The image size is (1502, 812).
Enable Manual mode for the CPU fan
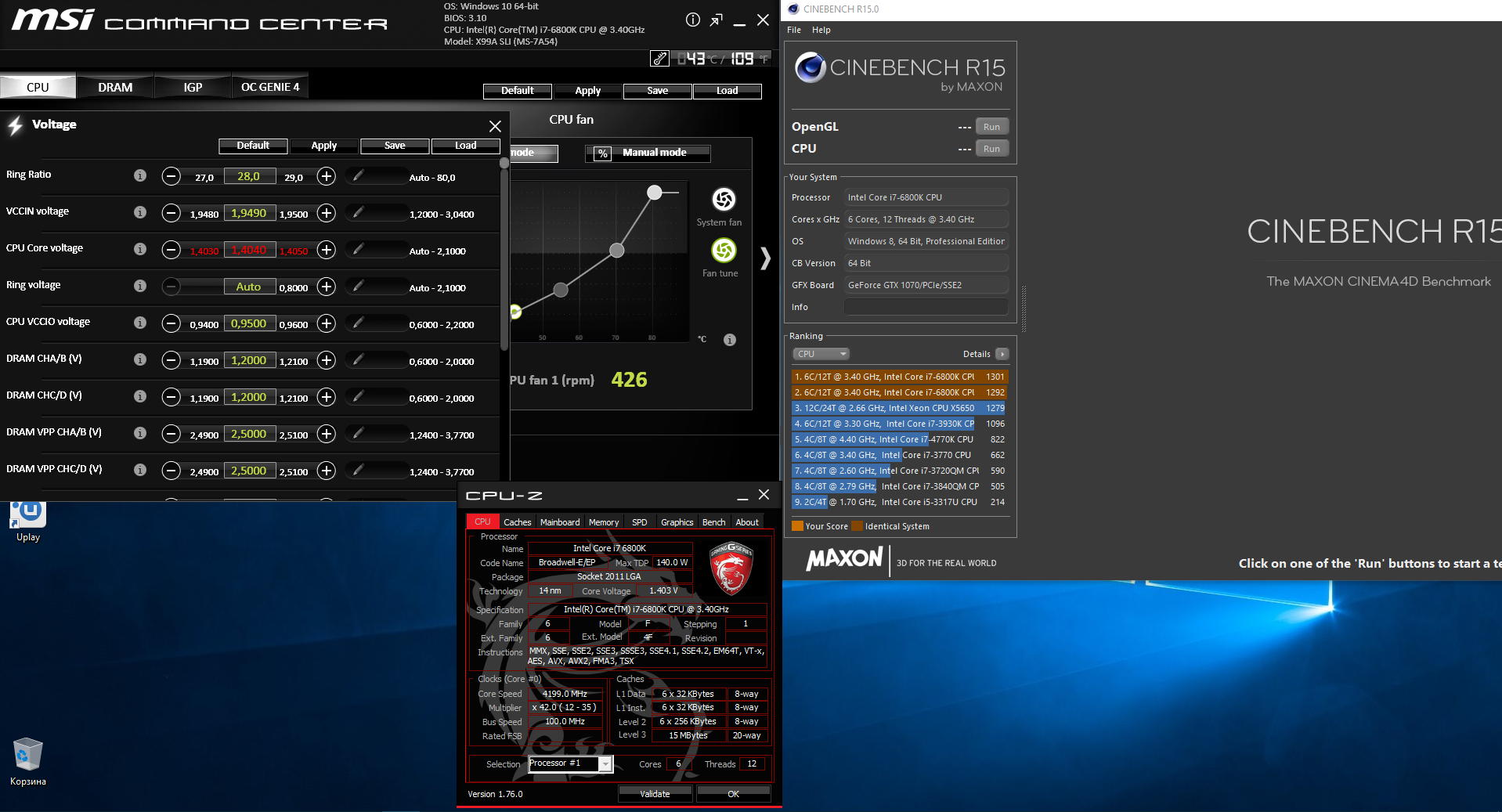click(648, 153)
